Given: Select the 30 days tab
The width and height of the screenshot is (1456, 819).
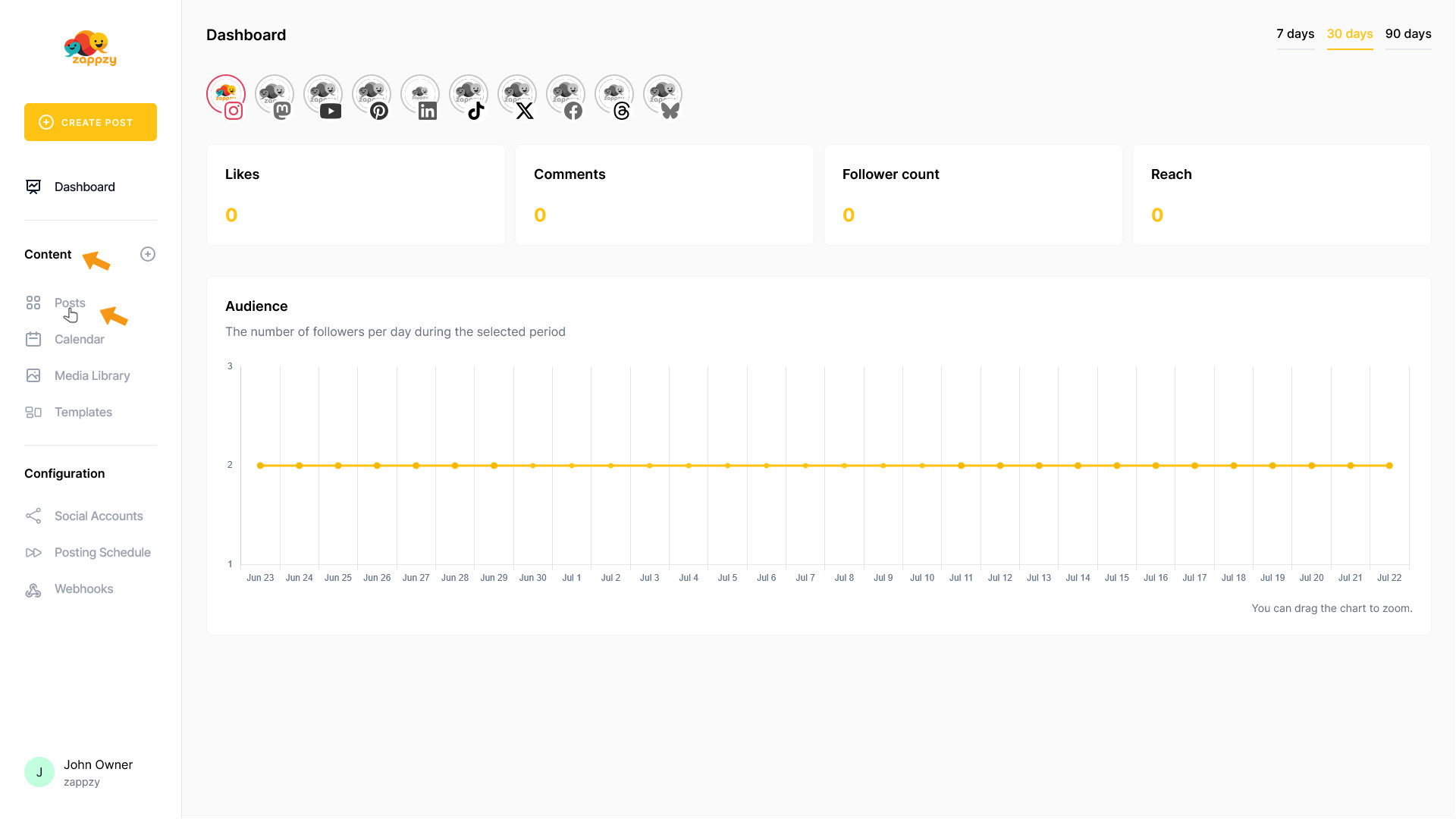Looking at the screenshot, I should pos(1350,34).
